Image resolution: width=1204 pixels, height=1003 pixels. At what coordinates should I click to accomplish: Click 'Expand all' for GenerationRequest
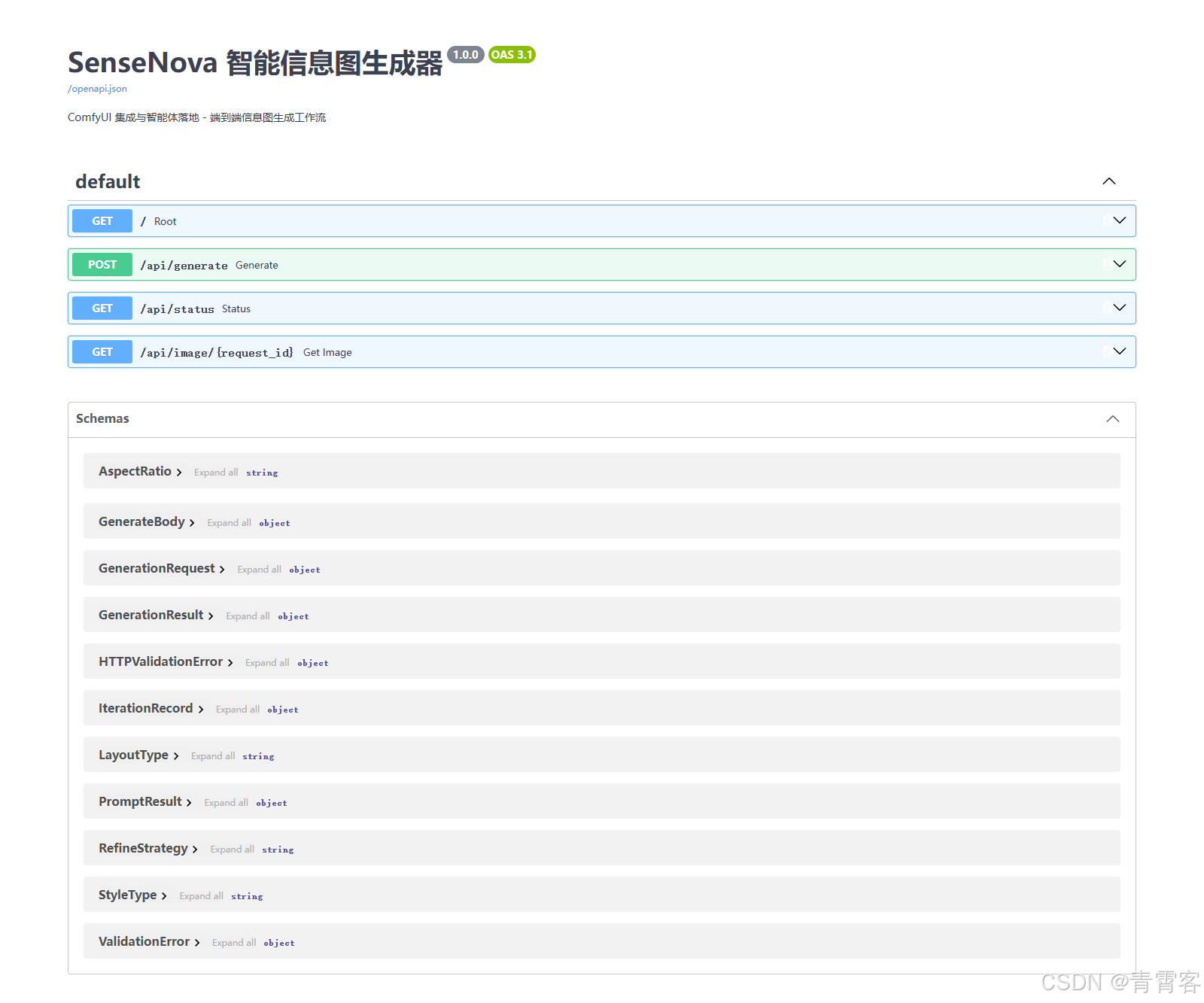260,570
